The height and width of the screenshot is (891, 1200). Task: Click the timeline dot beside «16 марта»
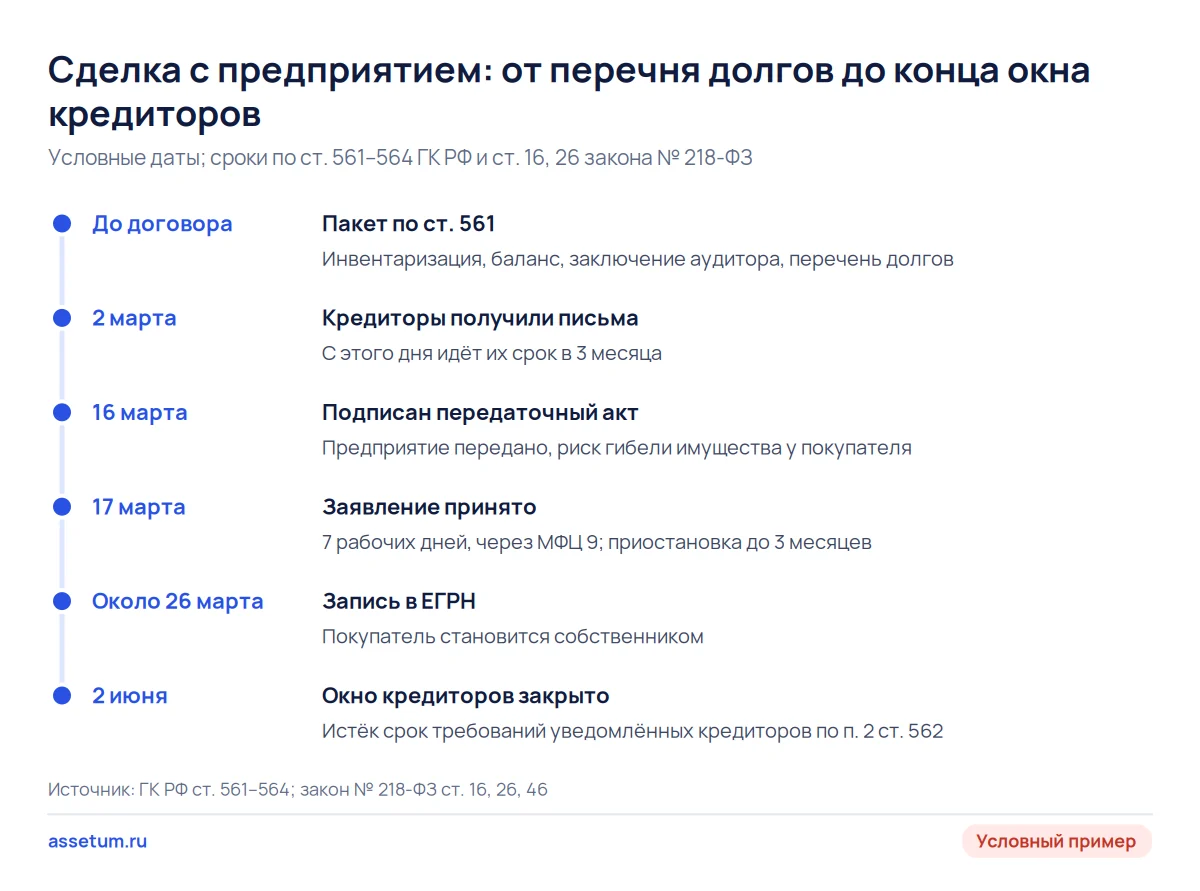point(62,412)
